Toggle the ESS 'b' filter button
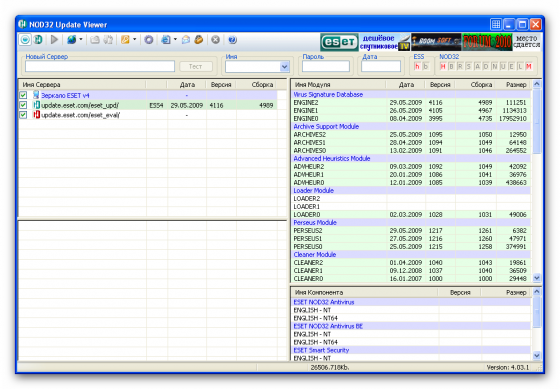Screen dimensions: 560x389 pos(426,66)
